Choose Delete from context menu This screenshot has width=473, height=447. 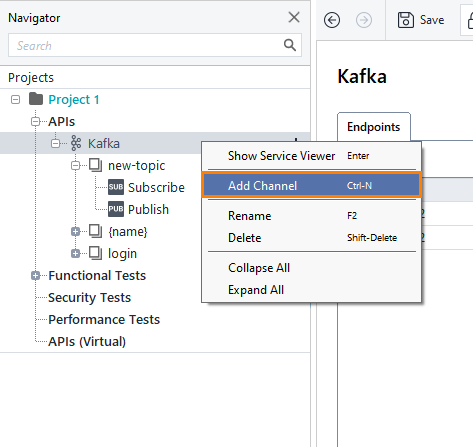coord(311,238)
